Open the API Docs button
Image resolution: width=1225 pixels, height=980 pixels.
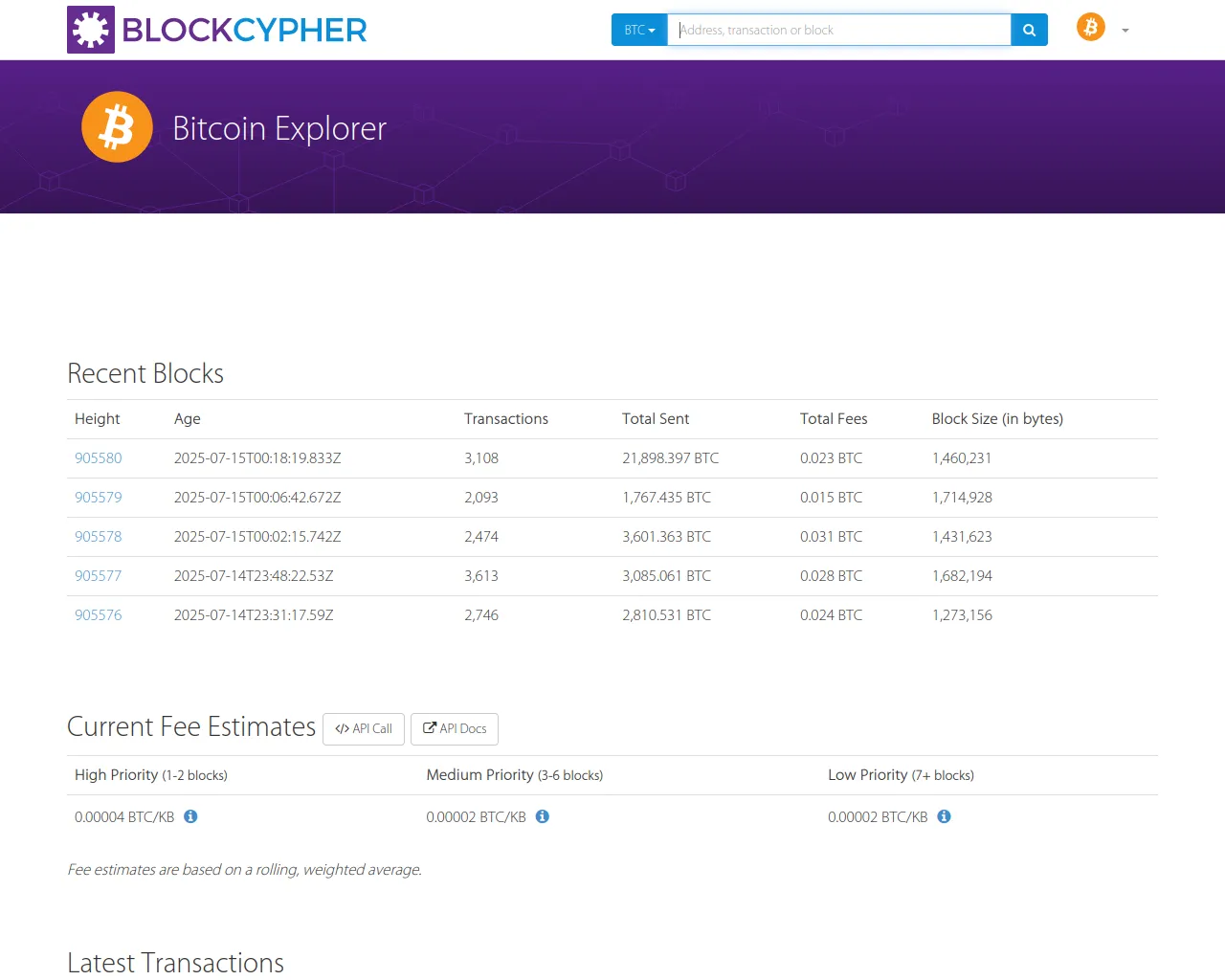pos(455,729)
